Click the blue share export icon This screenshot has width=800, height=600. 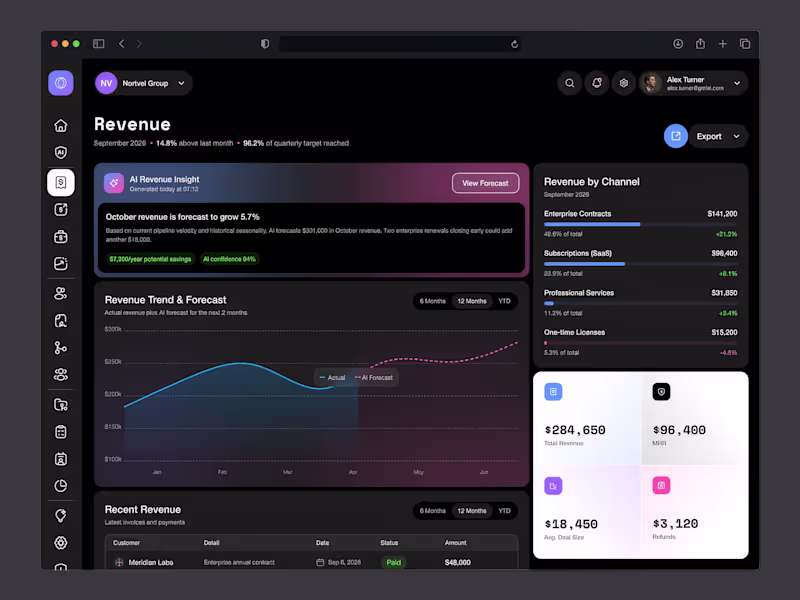(x=676, y=136)
